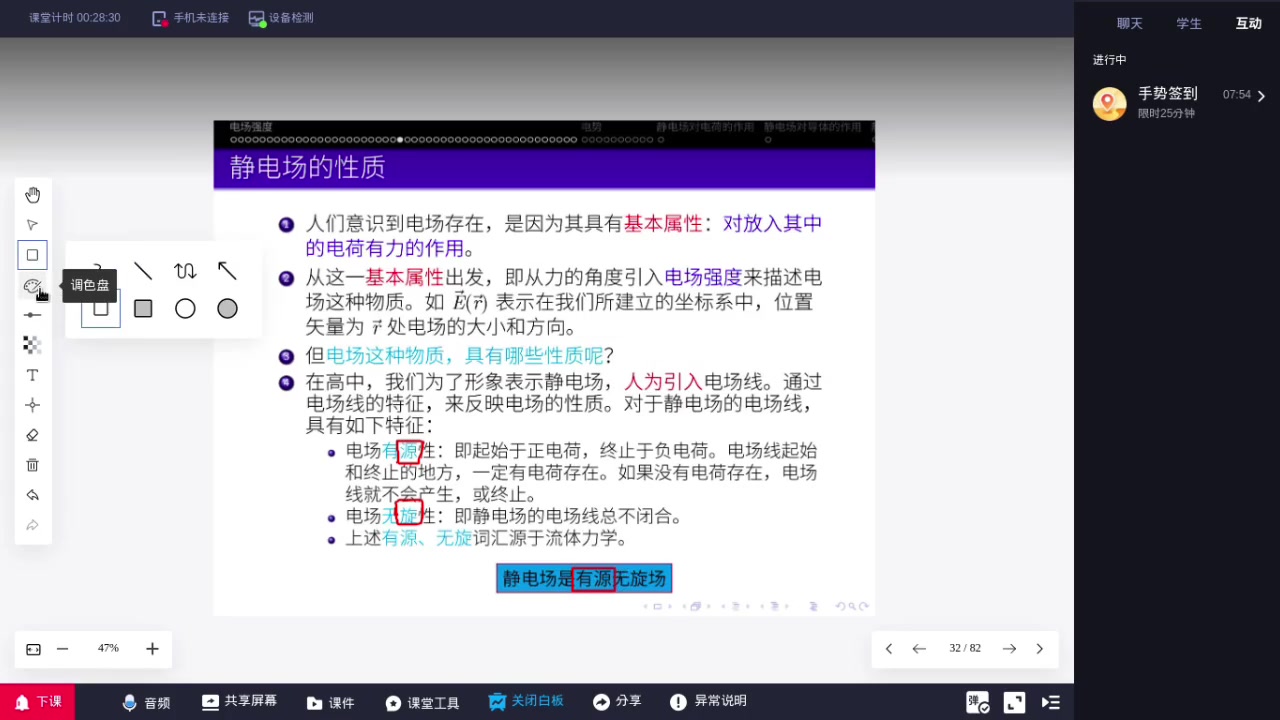The width and height of the screenshot is (1280, 720).
Task: Select the checkered mosaic tool
Action: [x=32, y=345]
